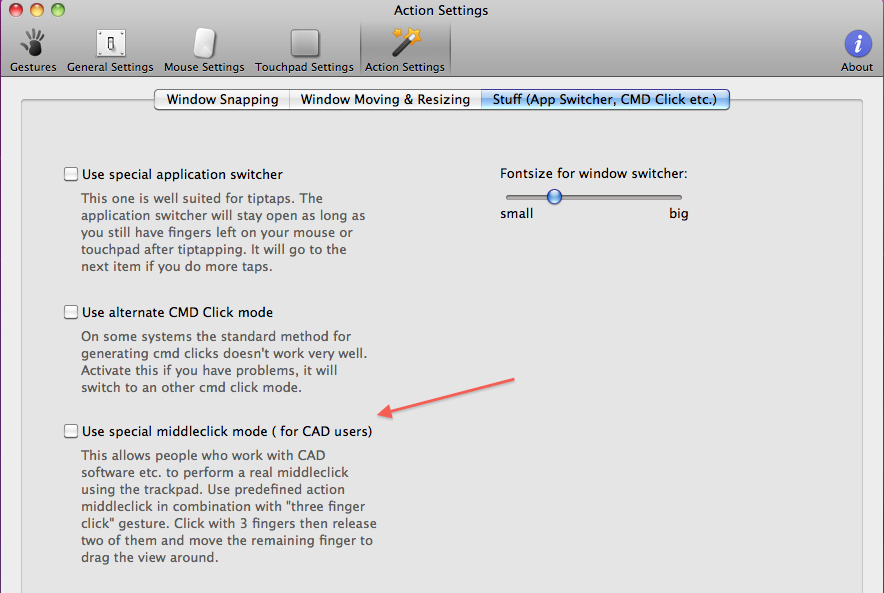Select the Stuff (App Switcher, CMD Click etc.) tab
The image size is (884, 593).
coord(604,99)
